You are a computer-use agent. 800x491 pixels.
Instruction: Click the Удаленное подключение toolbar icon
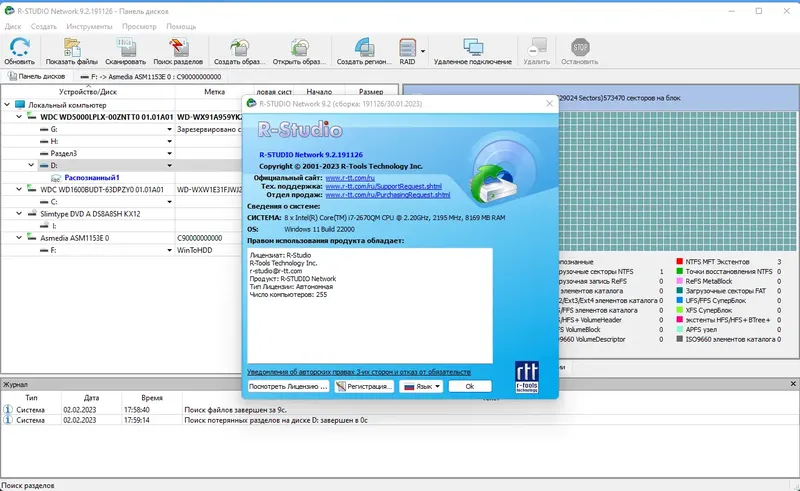pyautogui.click(x=473, y=47)
